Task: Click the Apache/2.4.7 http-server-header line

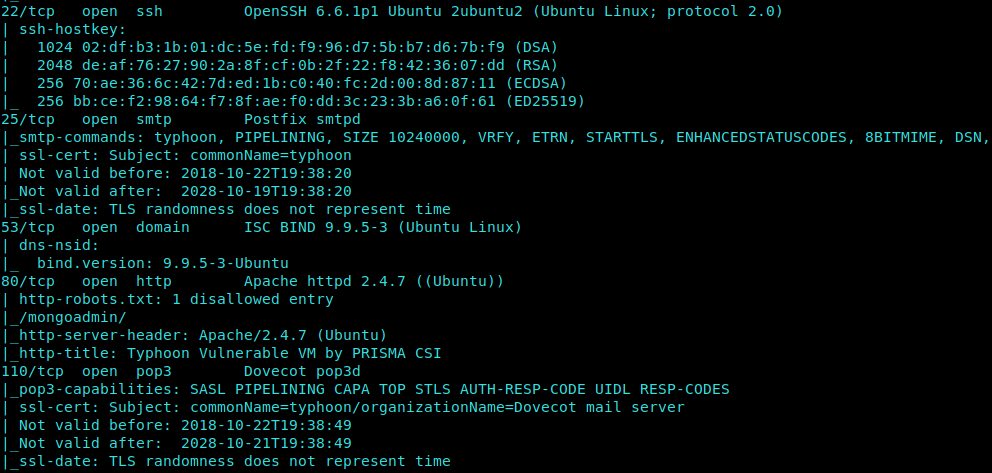Action: [x=199, y=335]
